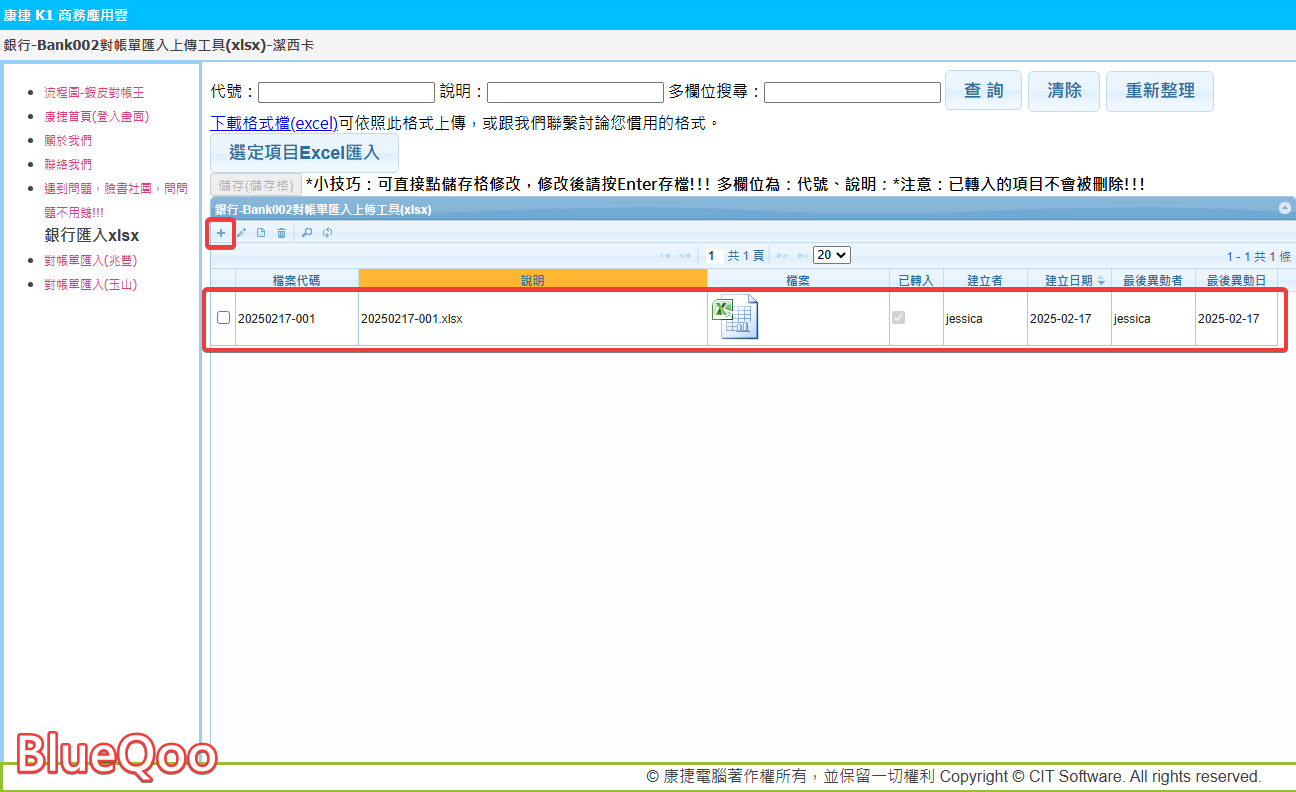1296x792 pixels.
Task: Open 對帳單匯入(兆豐) in the sidebar menu
Action: pyautogui.click(x=90, y=261)
